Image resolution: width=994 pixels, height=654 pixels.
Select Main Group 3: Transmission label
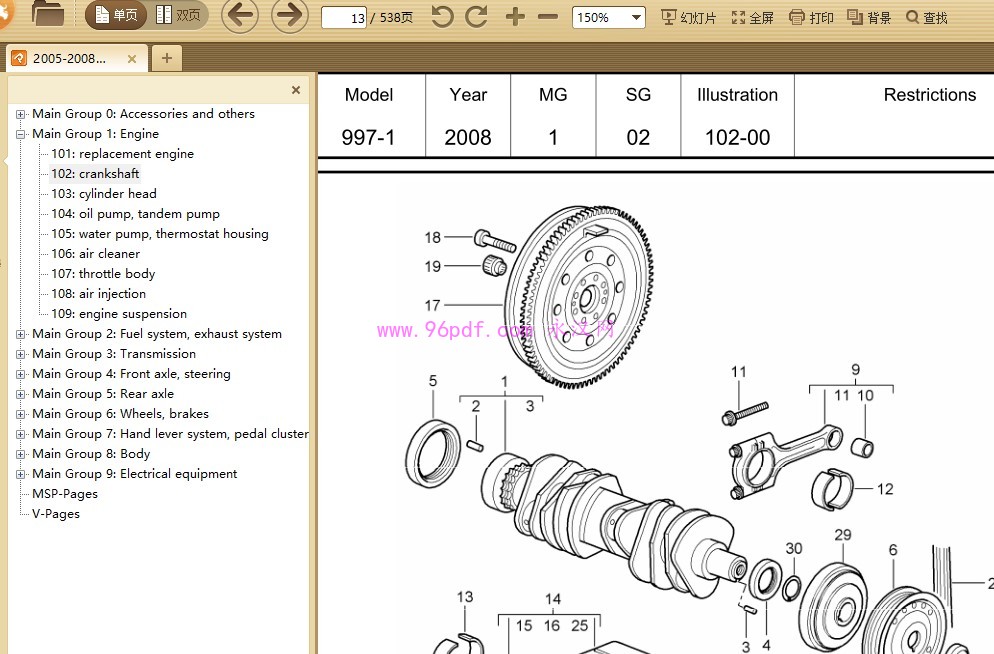(114, 354)
